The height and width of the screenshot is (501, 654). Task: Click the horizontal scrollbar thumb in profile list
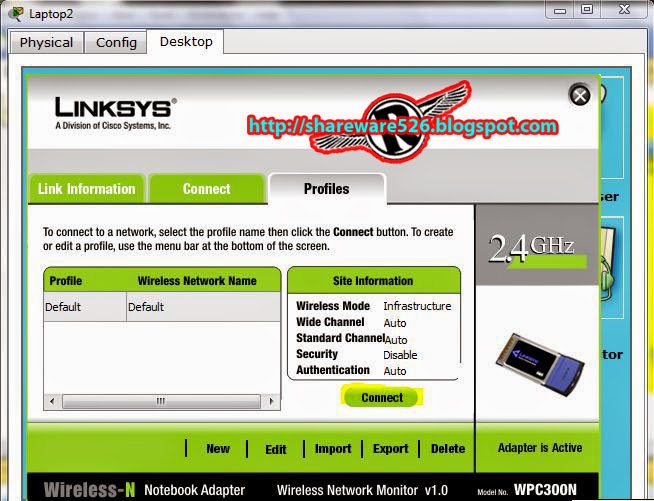161,401
